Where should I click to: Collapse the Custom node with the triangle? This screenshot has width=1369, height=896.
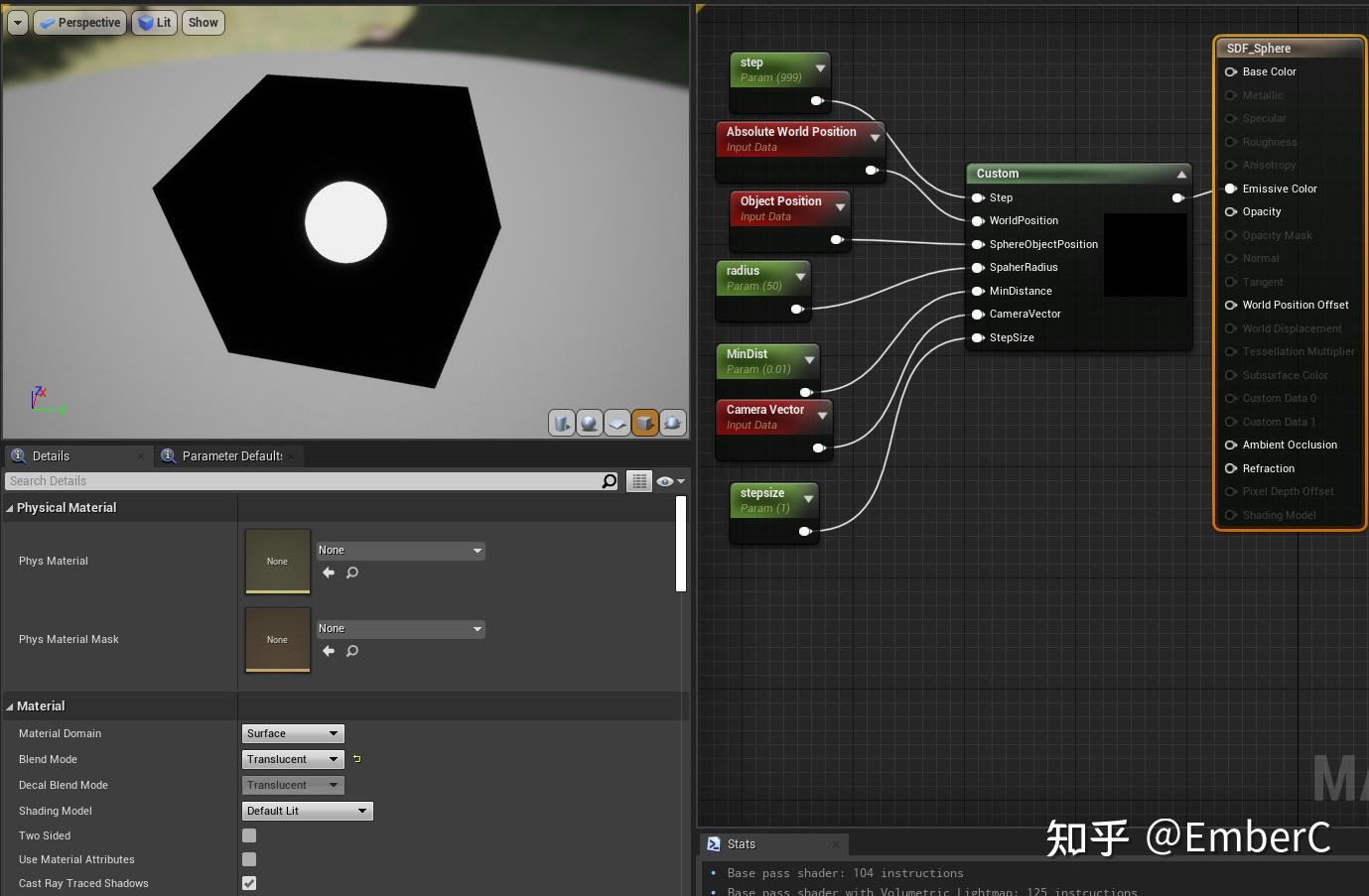click(x=1180, y=173)
